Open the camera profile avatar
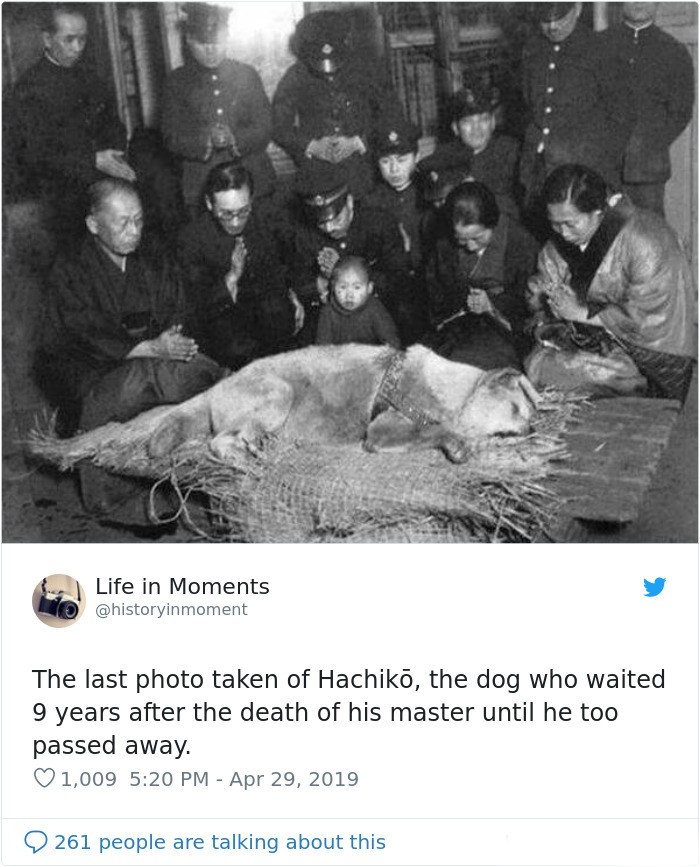This screenshot has height=867, width=700. (x=59, y=600)
